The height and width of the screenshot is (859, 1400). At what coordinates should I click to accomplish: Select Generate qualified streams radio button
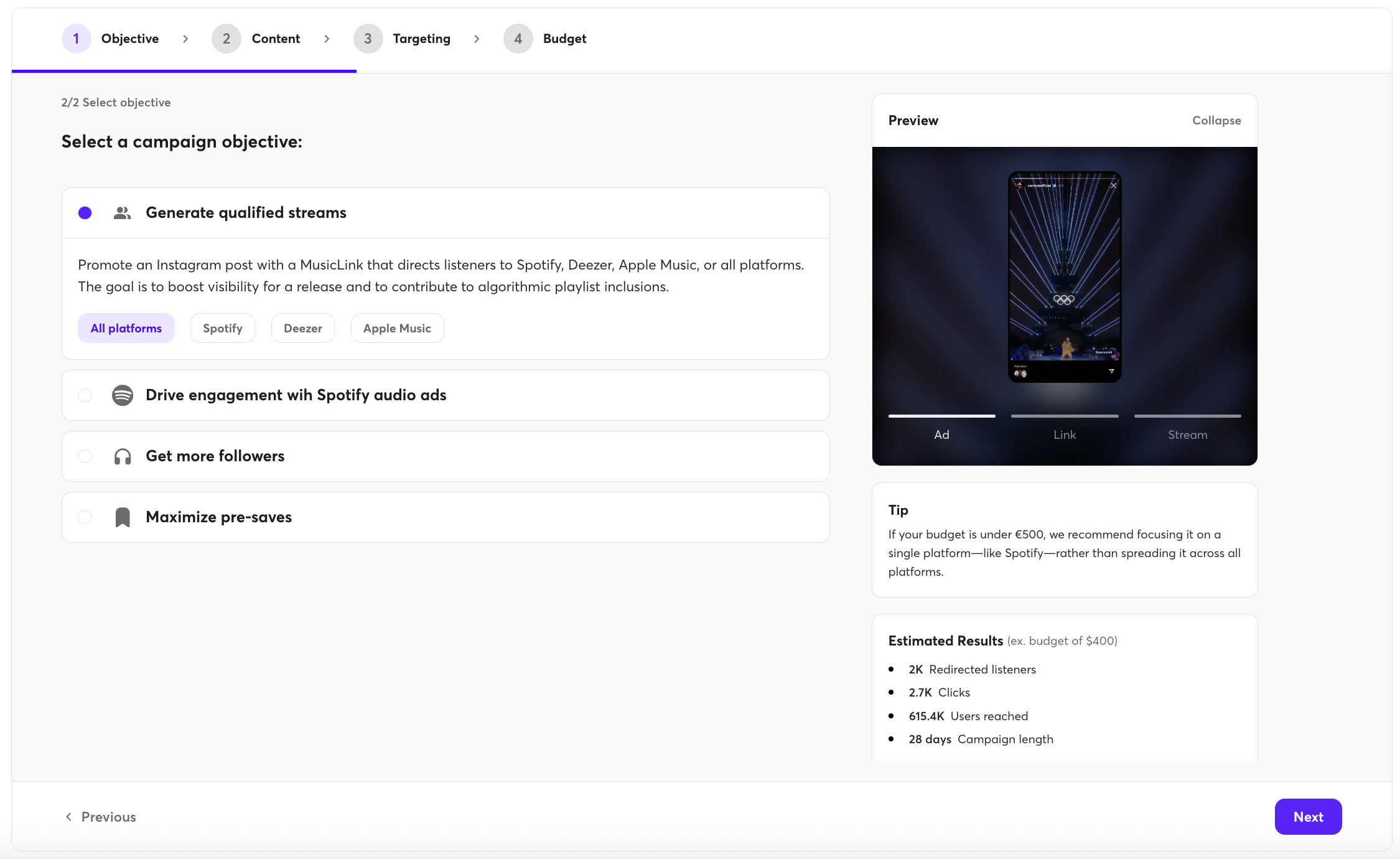tap(85, 213)
